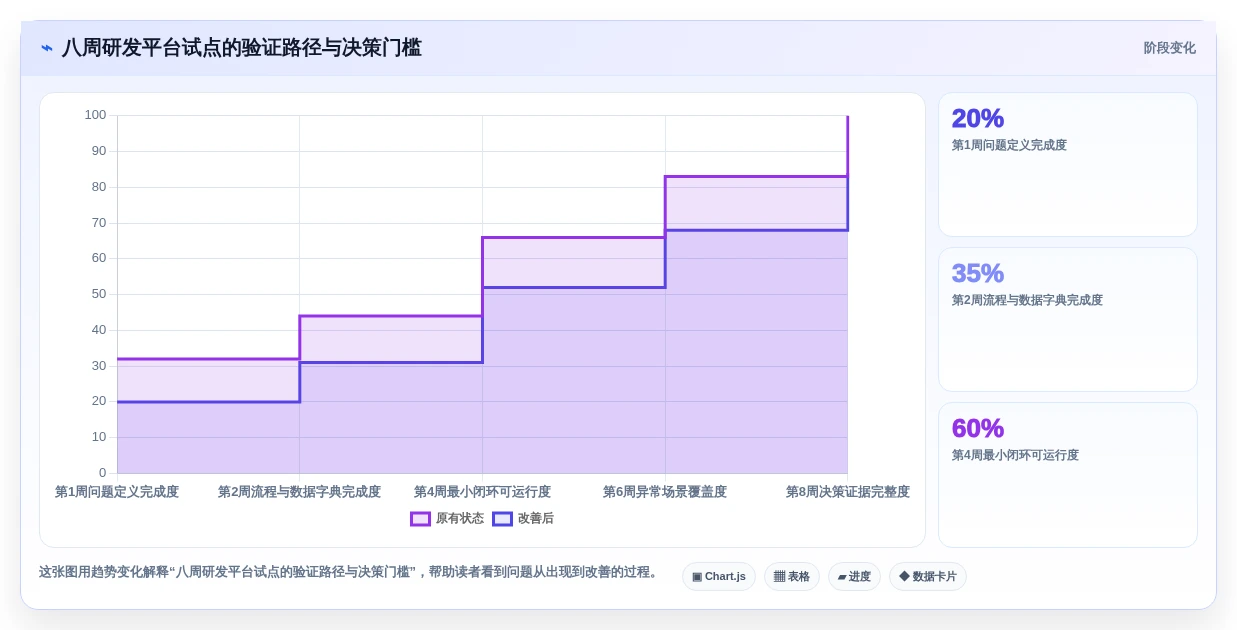The height and width of the screenshot is (630, 1237).
Task: Toggle the 改善后 legend entry
Action: coord(523,518)
